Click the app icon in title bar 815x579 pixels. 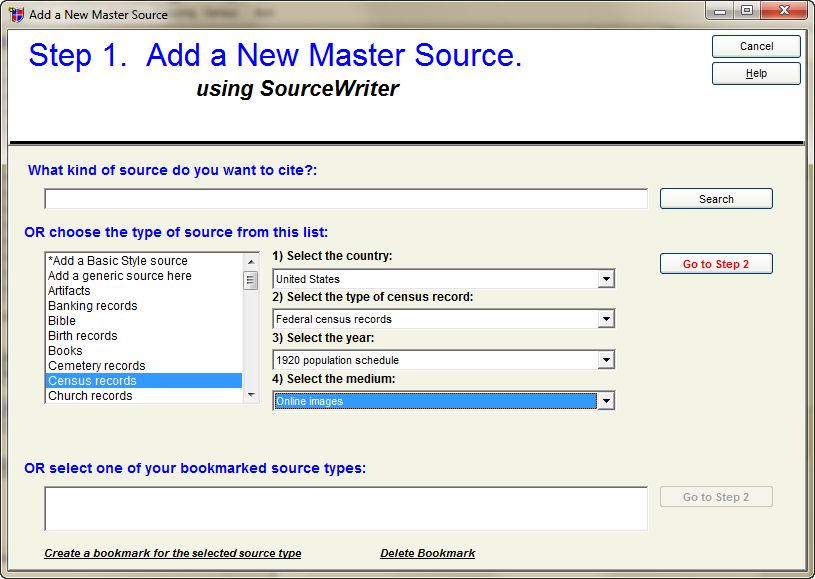[16, 15]
